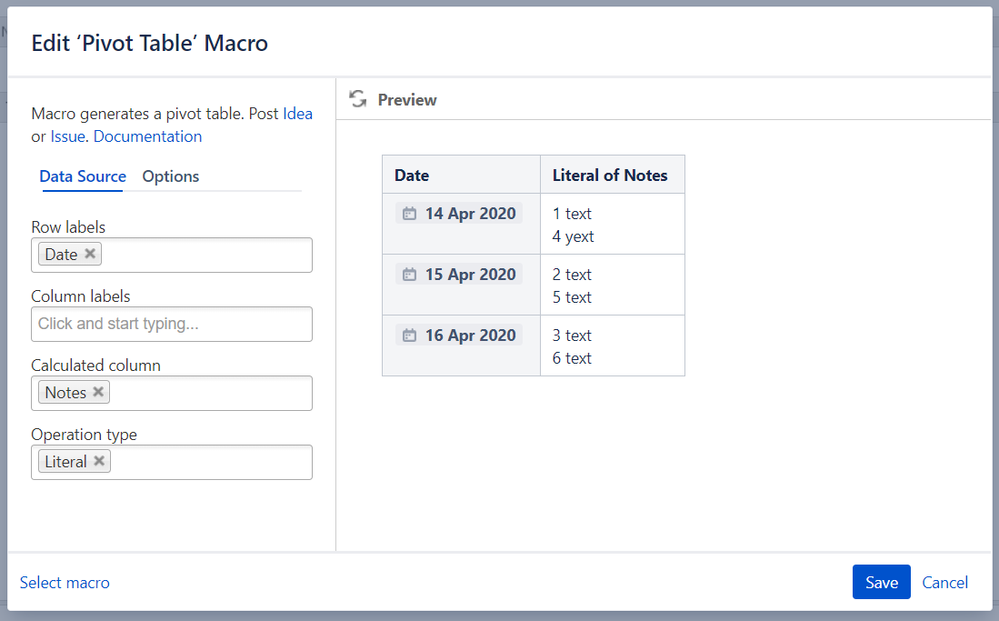The image size is (999, 621).
Task: Focus the Calculated column field
Action: [x=172, y=393]
